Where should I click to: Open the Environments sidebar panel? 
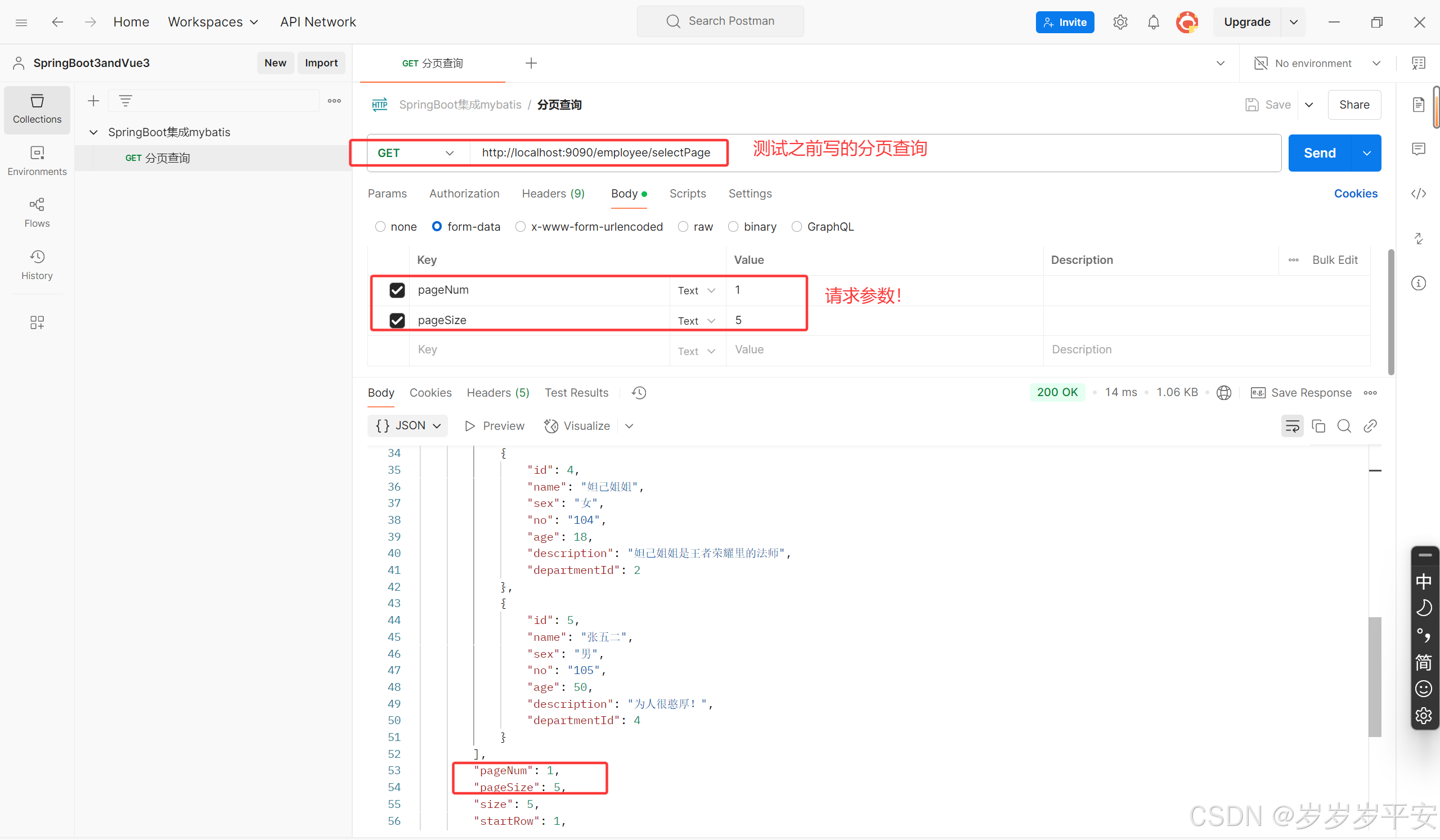[37, 160]
